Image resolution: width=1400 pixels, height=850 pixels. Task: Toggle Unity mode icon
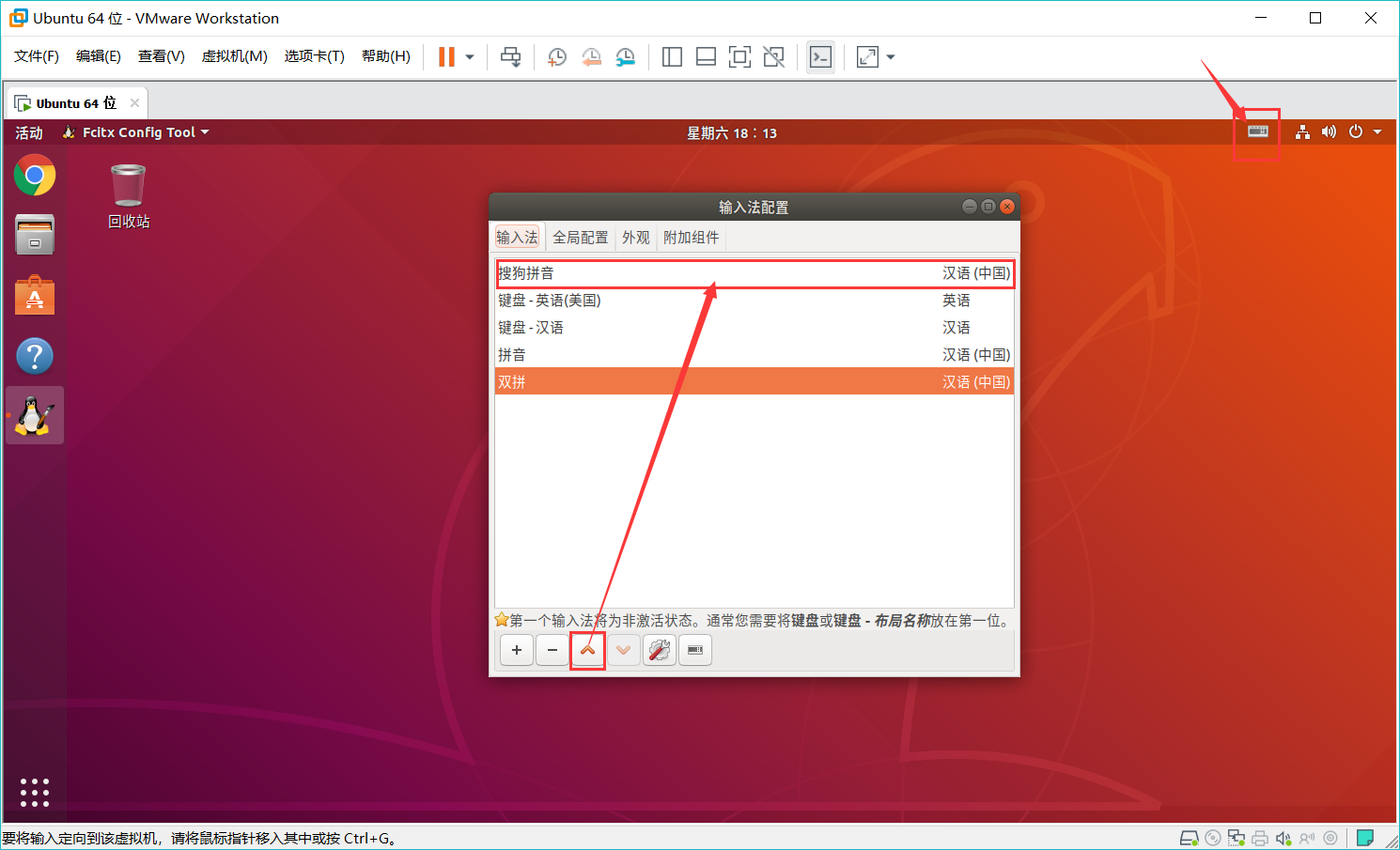(x=773, y=57)
